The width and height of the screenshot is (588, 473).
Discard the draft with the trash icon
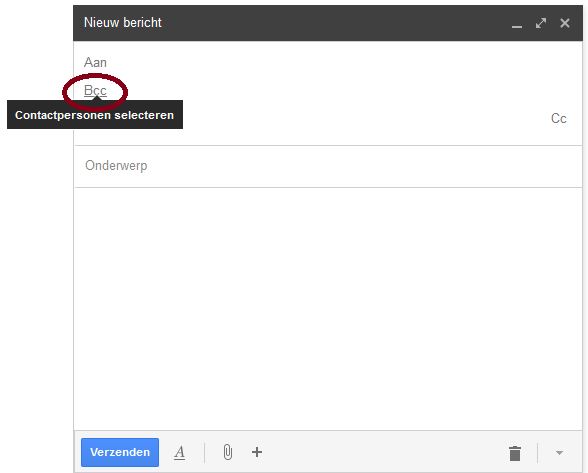(515, 453)
